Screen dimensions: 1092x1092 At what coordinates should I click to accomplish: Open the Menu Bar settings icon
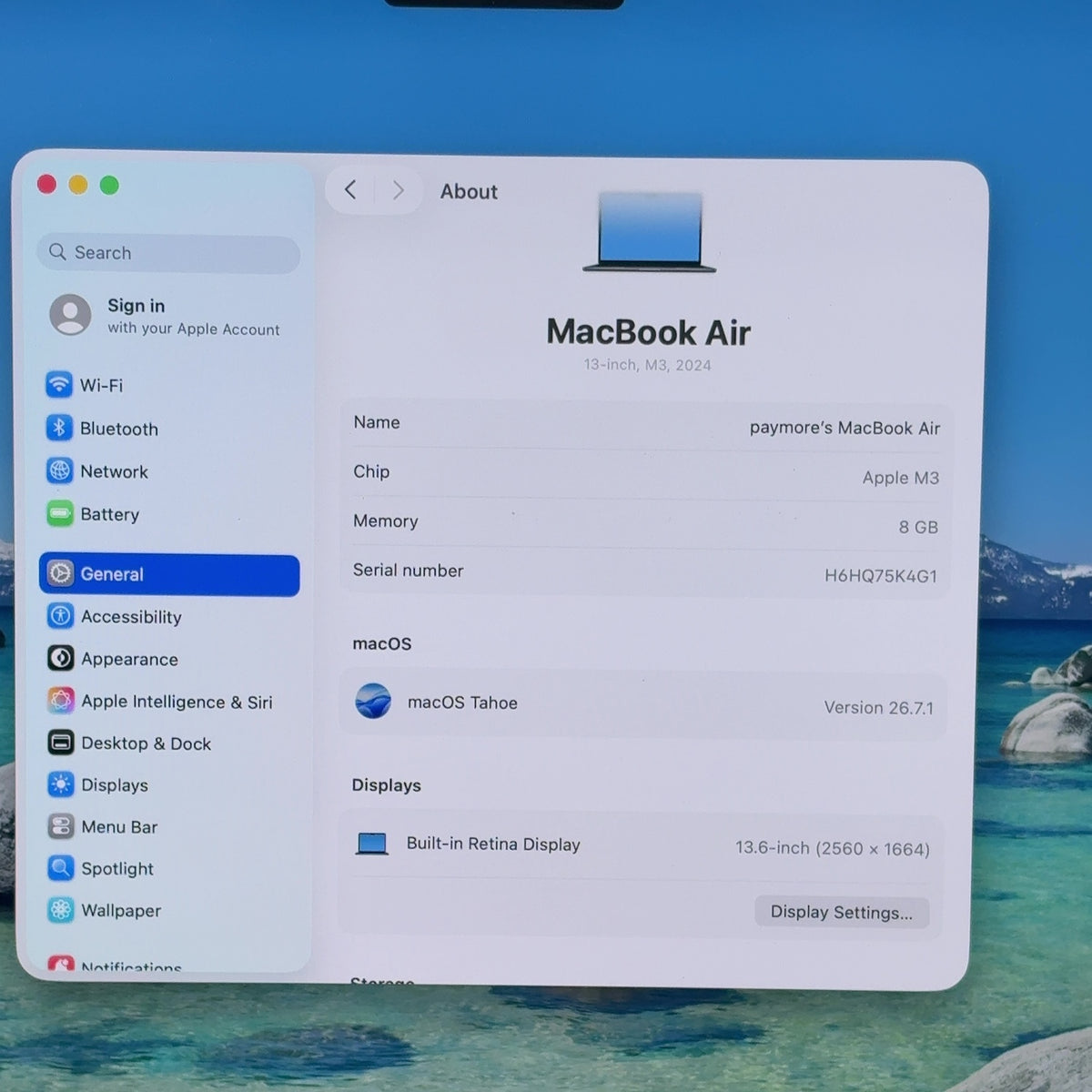[60, 826]
